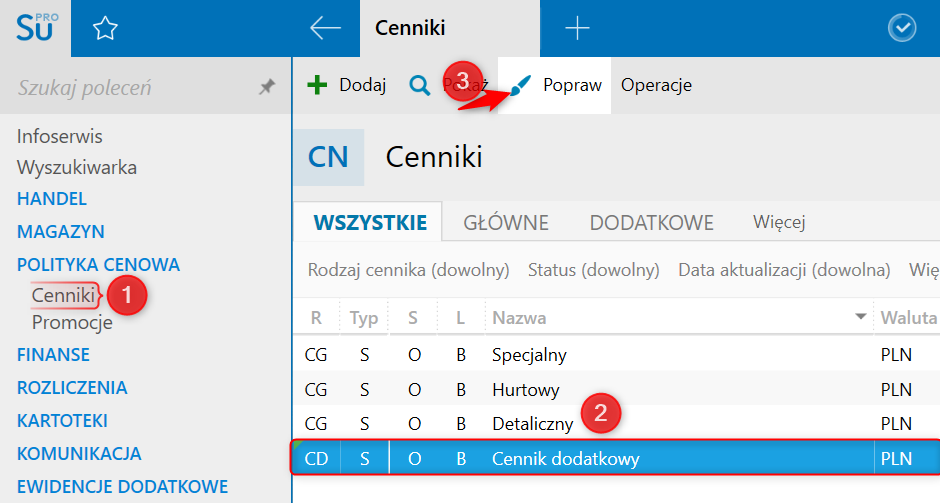Open the Operacje menu
The width and height of the screenshot is (940, 503).
tap(656, 85)
